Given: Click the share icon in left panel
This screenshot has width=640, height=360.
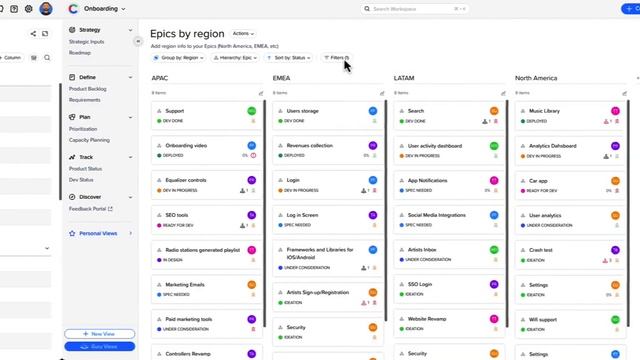Looking at the screenshot, I should [33, 33].
